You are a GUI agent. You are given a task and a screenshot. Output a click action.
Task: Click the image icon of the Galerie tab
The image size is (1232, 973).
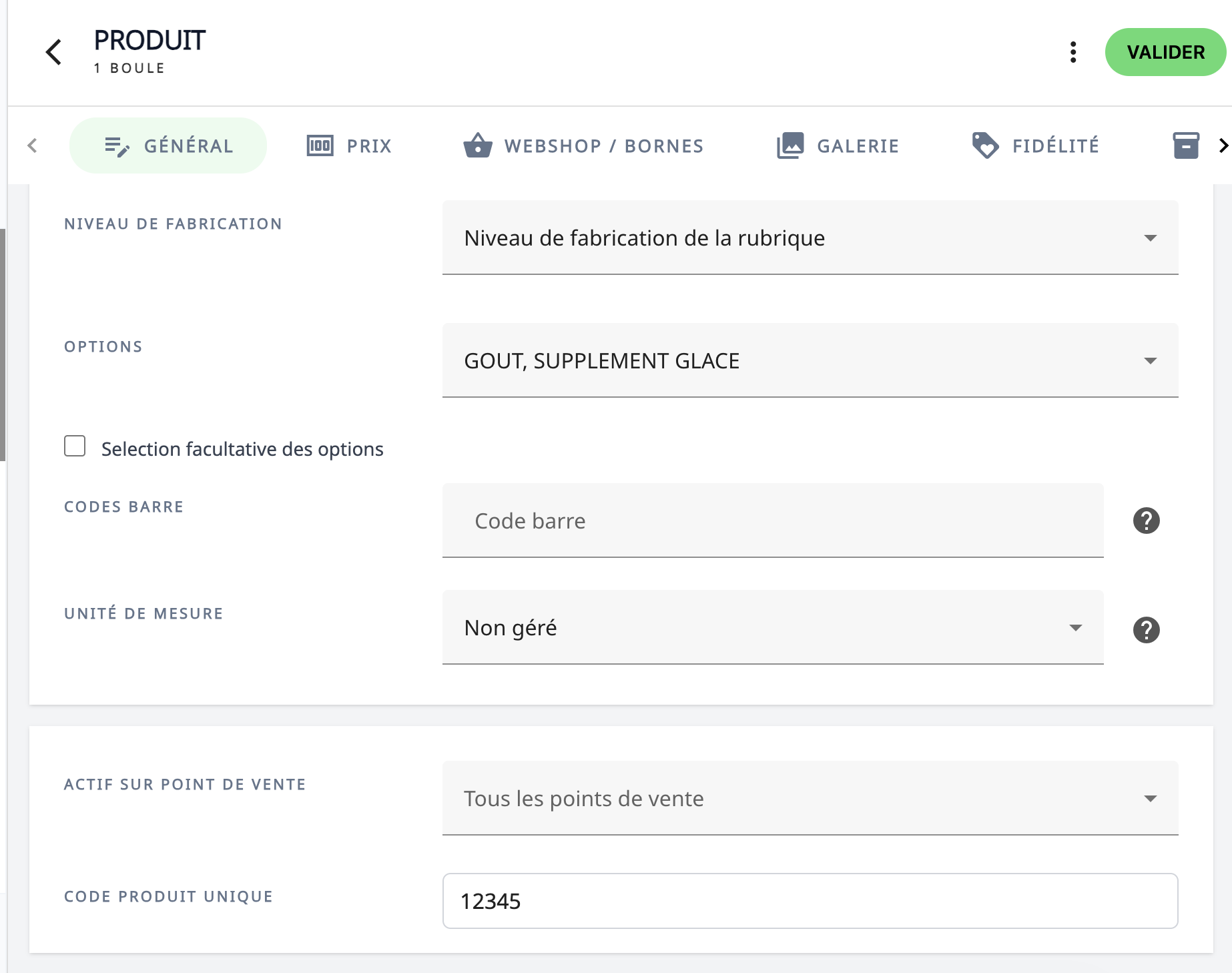click(790, 145)
